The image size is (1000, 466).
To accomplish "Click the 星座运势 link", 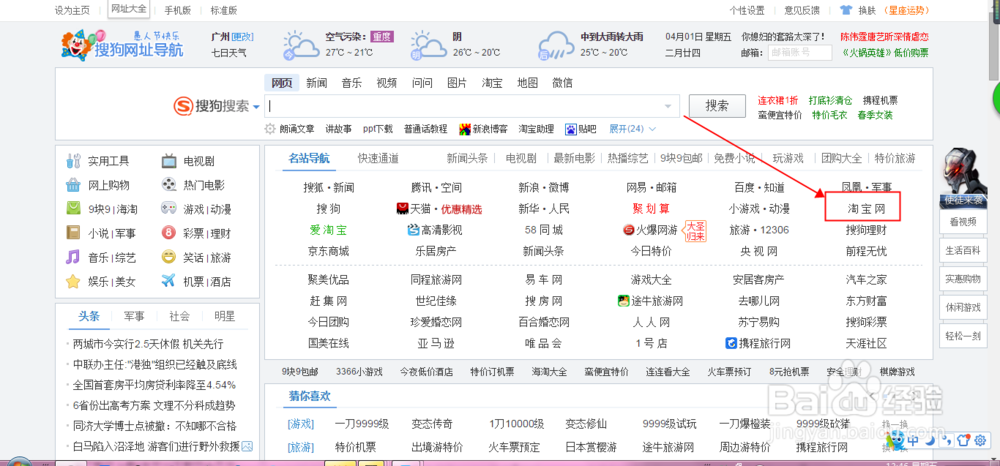I will [906, 10].
